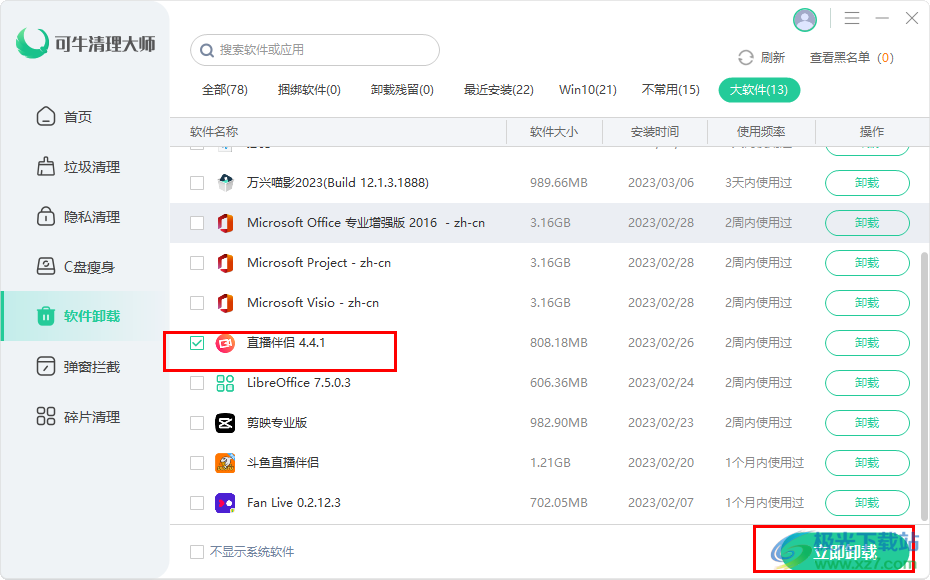This screenshot has width=930, height=580.
Task: Click the home icon in sidebar
Action: 46,116
